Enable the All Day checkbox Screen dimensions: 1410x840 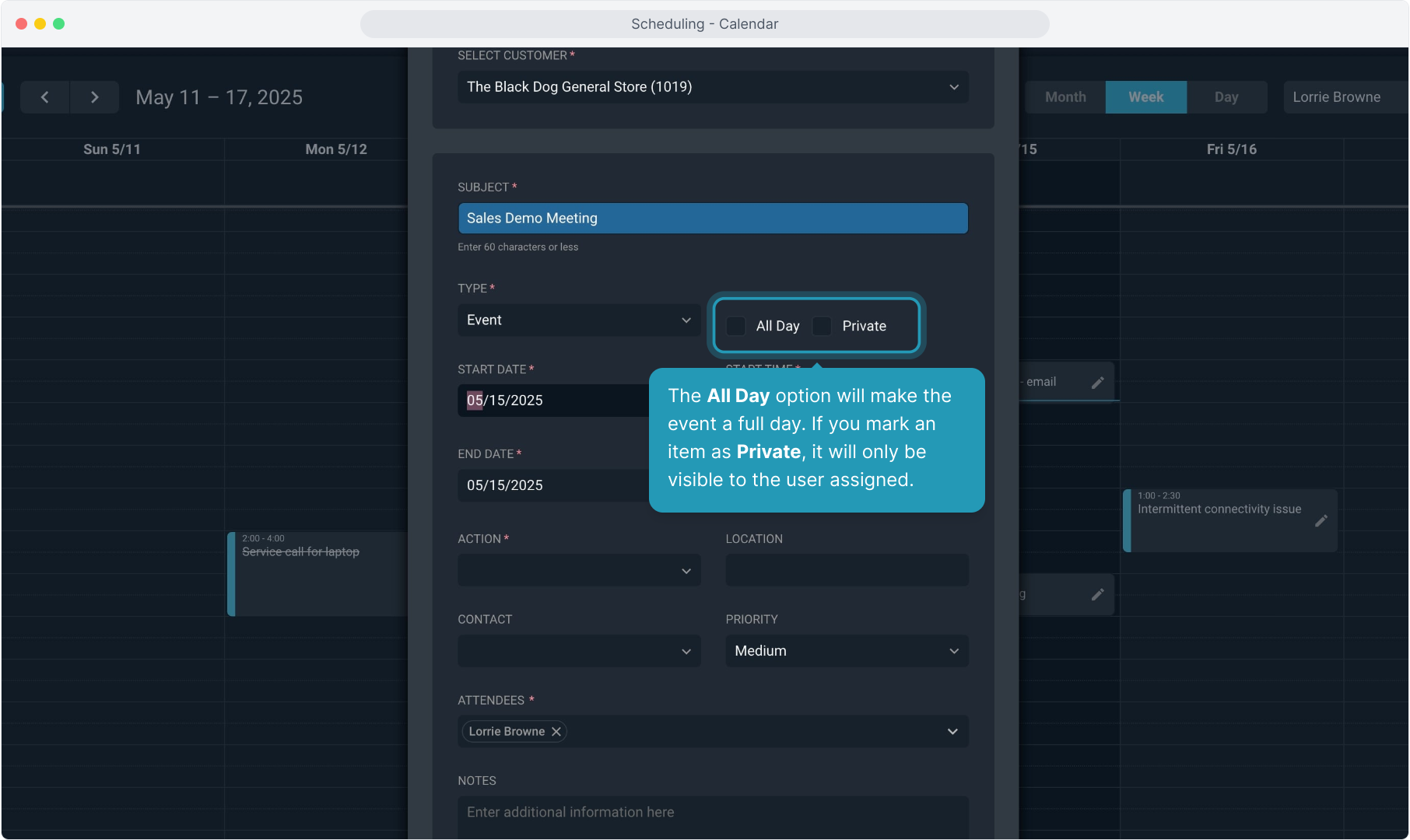click(x=736, y=326)
